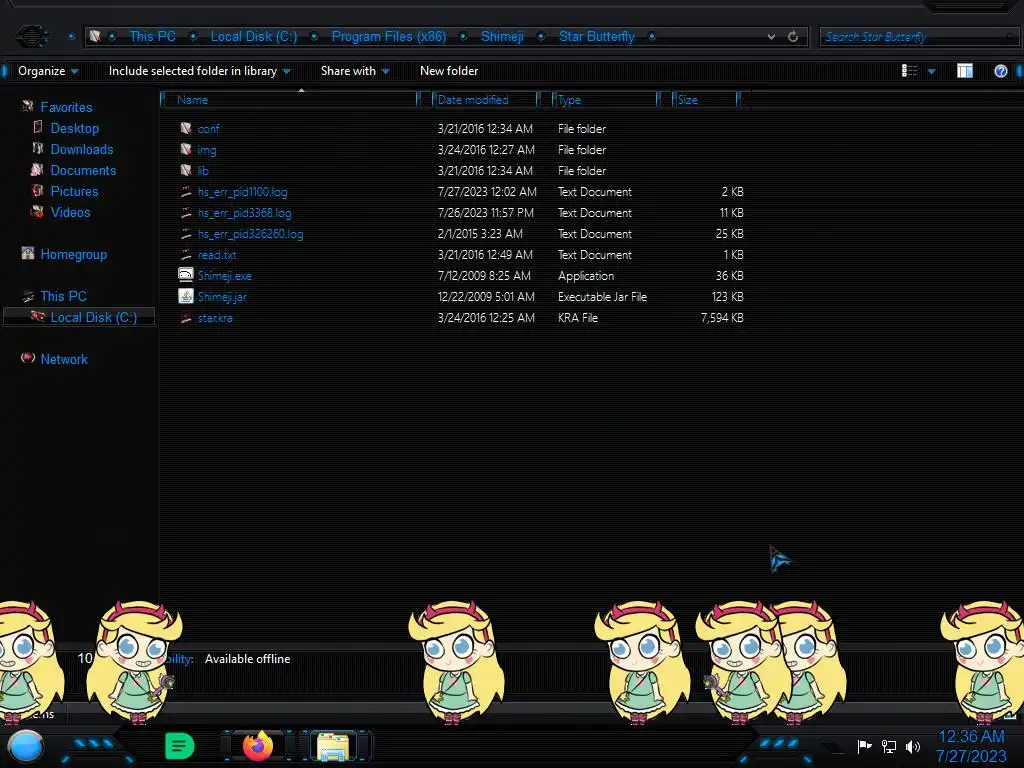Image resolution: width=1024 pixels, height=768 pixels.
Task: Click the File Explorer taskbar icon
Action: 333,746
